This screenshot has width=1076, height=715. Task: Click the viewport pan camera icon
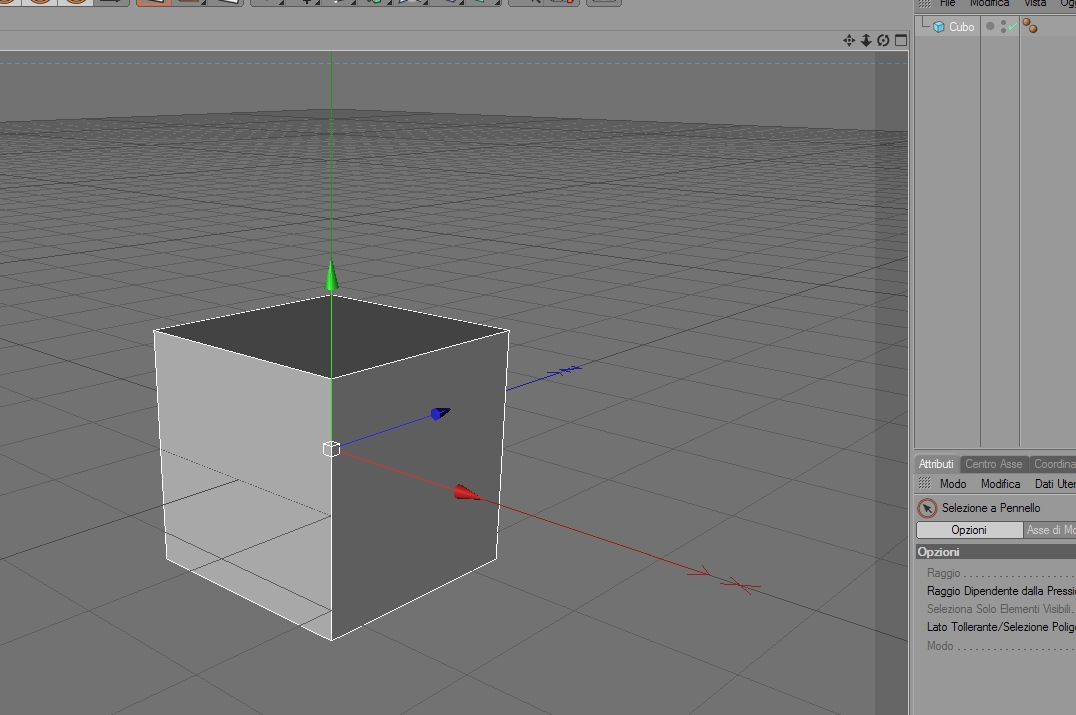[x=849, y=40]
